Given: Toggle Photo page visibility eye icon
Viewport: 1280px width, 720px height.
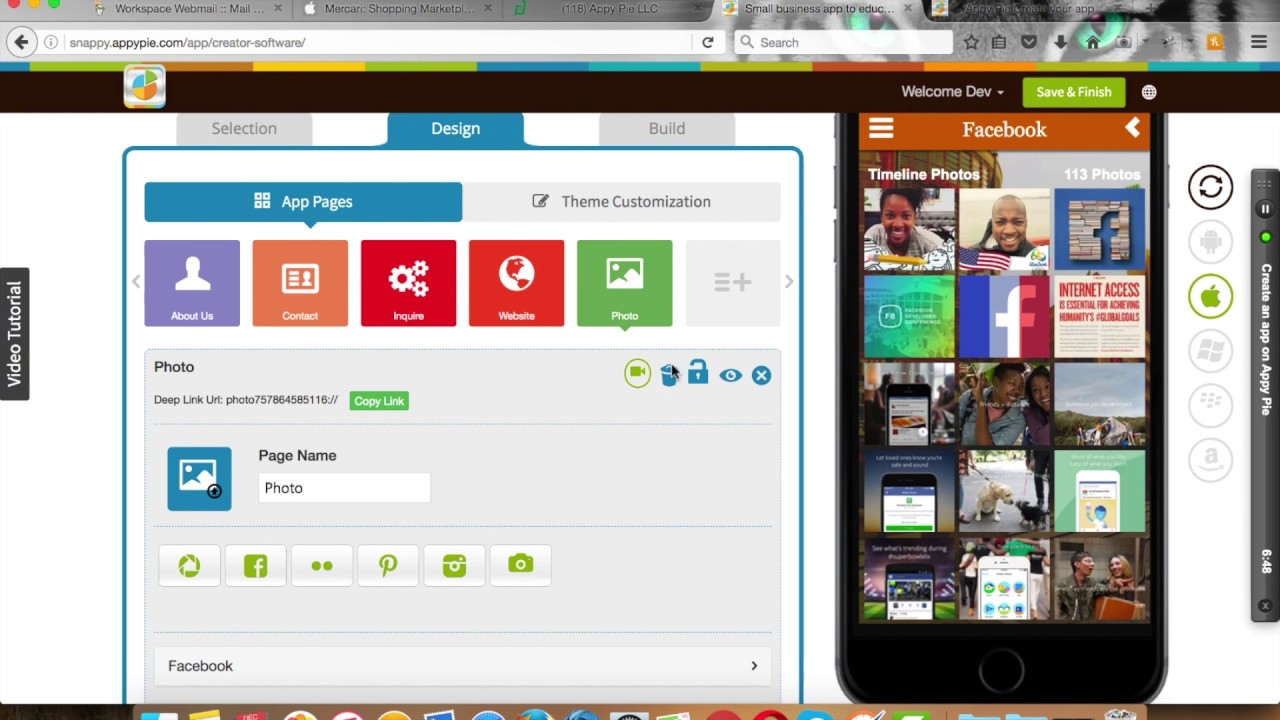Looking at the screenshot, I should coord(730,375).
